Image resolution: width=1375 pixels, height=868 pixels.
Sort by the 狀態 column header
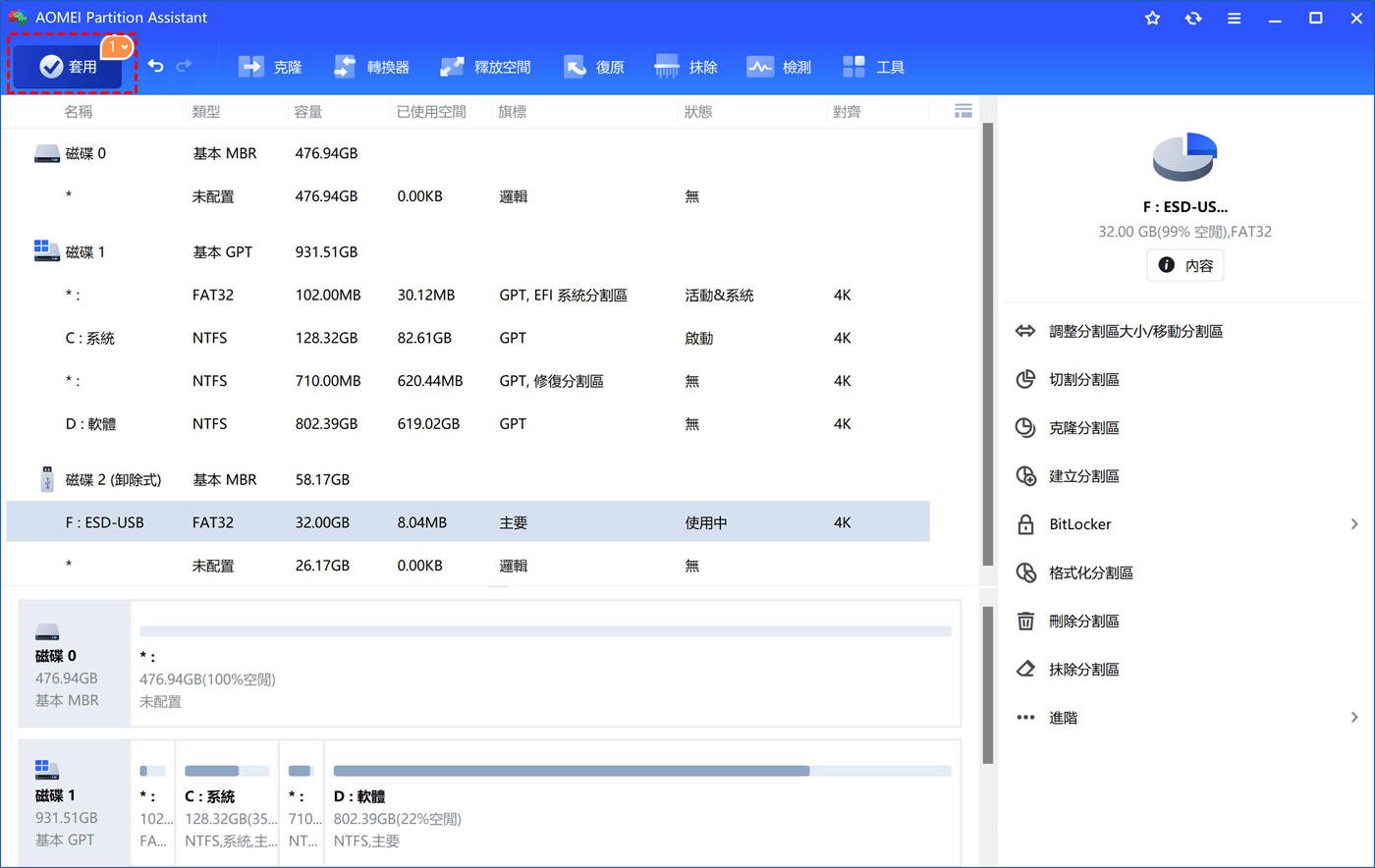(698, 112)
